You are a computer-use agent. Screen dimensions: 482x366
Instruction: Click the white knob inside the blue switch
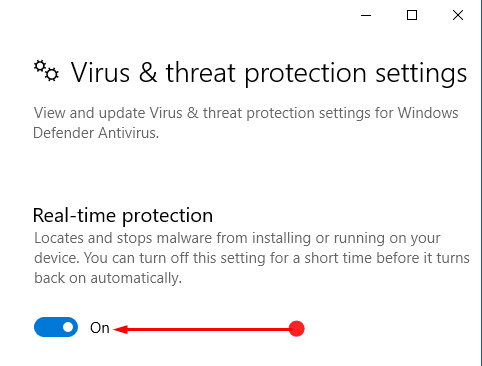(x=68, y=327)
